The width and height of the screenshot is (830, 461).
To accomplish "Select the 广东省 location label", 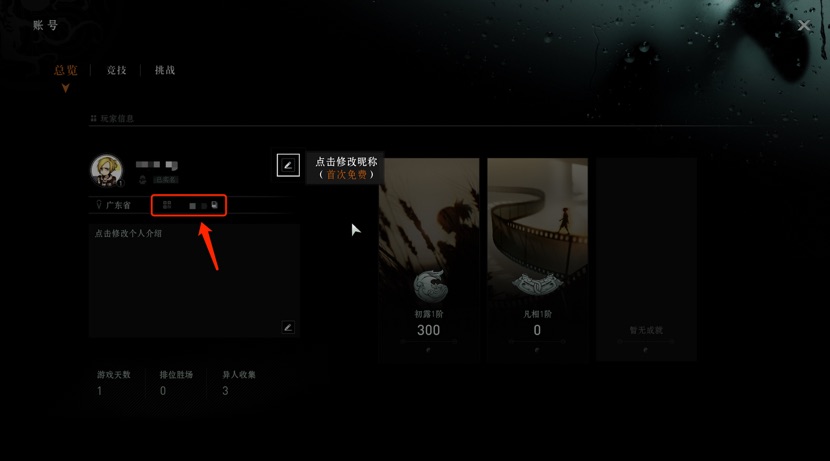I will pos(118,205).
